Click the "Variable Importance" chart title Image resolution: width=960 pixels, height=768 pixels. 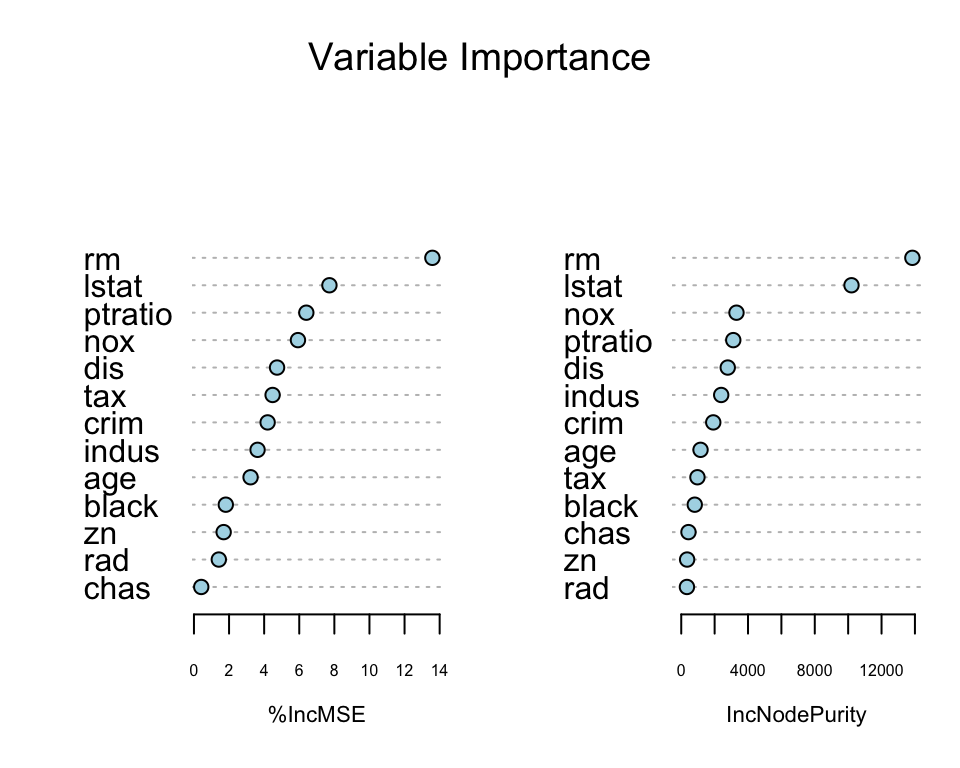coord(479,57)
